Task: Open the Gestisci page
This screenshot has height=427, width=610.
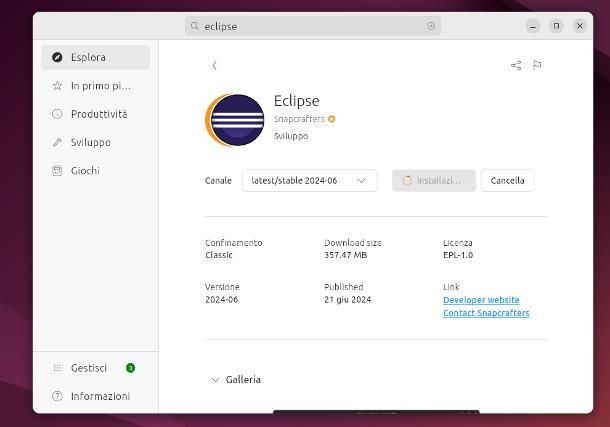Action: tap(96, 368)
